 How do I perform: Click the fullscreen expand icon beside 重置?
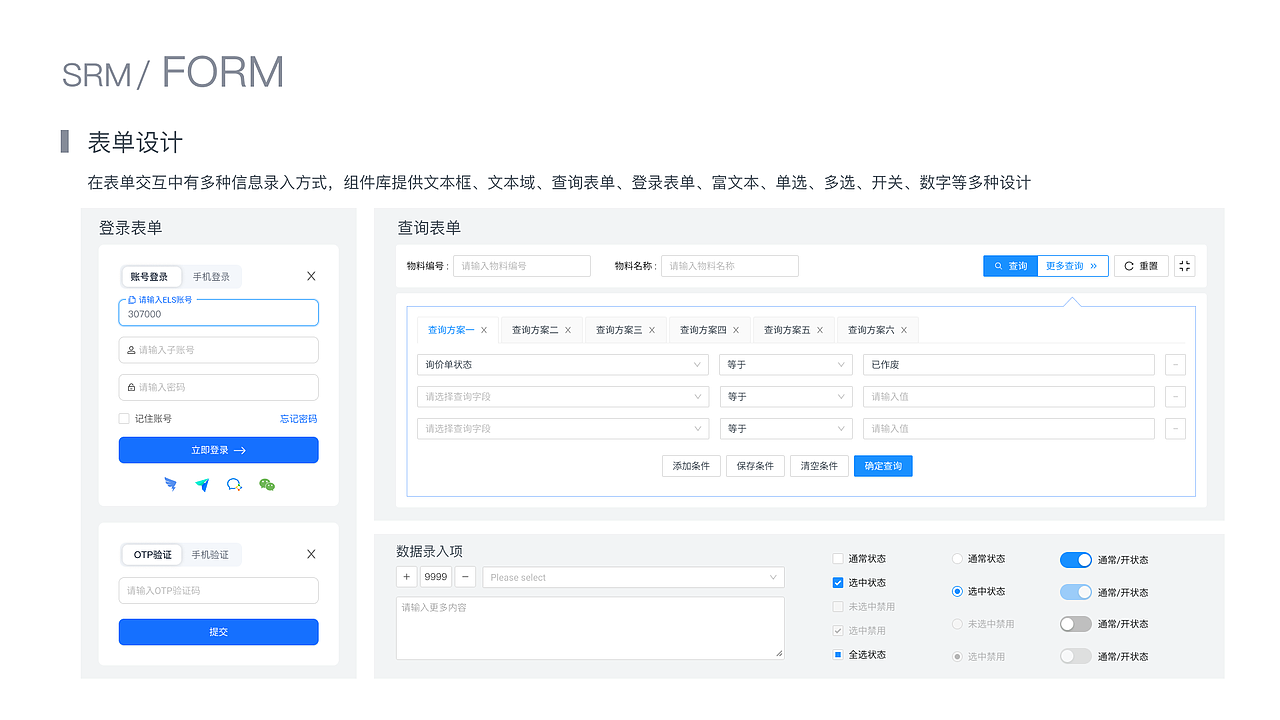point(1184,265)
